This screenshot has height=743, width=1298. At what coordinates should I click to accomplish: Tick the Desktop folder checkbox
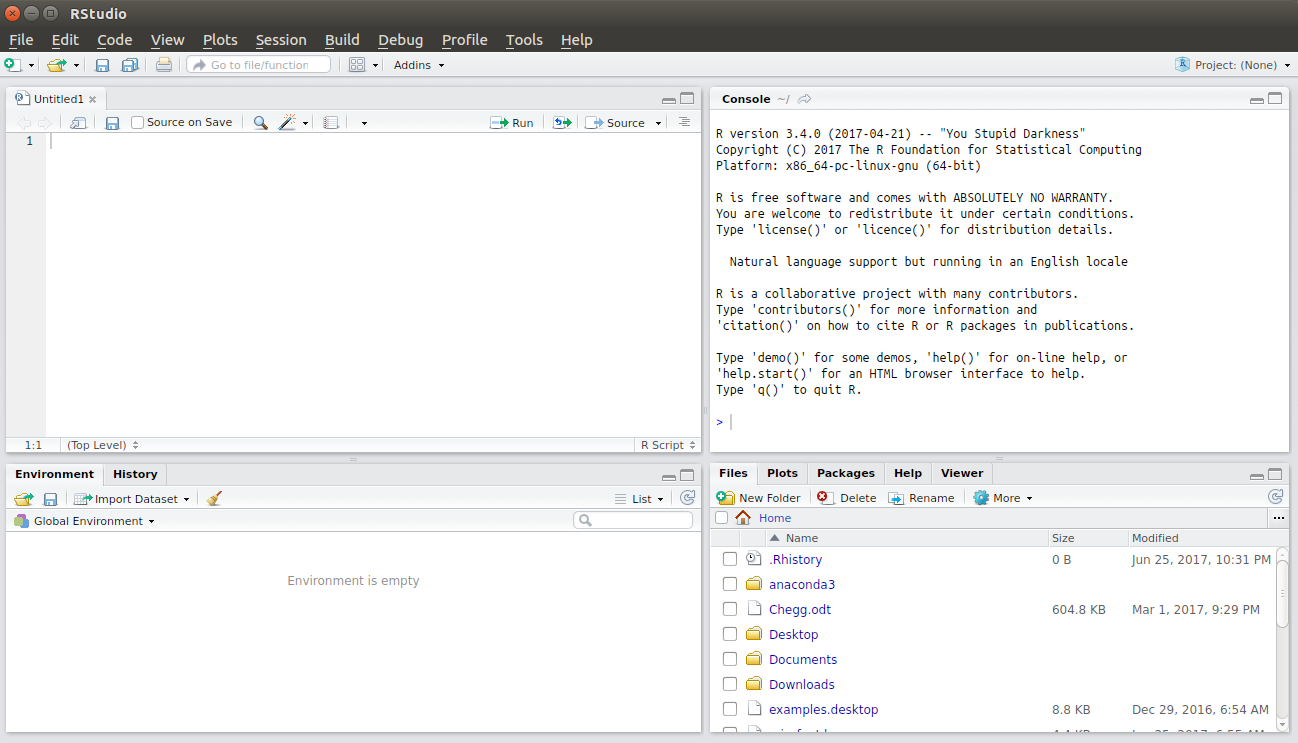coord(730,634)
